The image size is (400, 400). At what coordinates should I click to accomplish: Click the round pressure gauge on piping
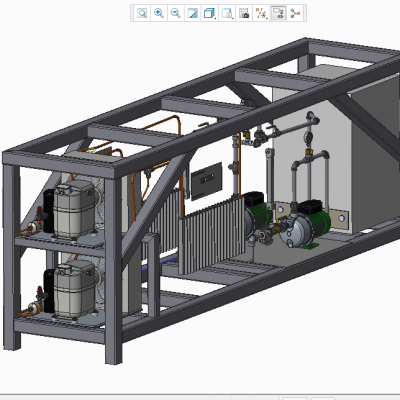(308, 136)
